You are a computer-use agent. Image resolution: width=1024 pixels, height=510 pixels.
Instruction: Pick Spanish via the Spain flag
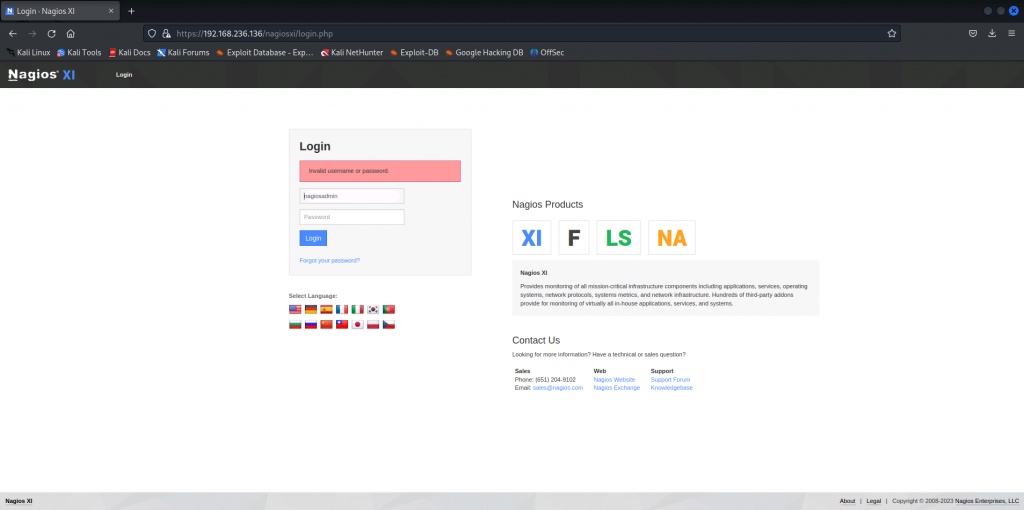(x=327, y=310)
